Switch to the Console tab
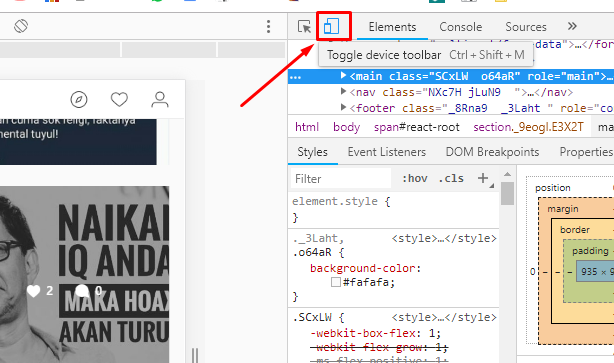614x363 pixels. pos(460,27)
